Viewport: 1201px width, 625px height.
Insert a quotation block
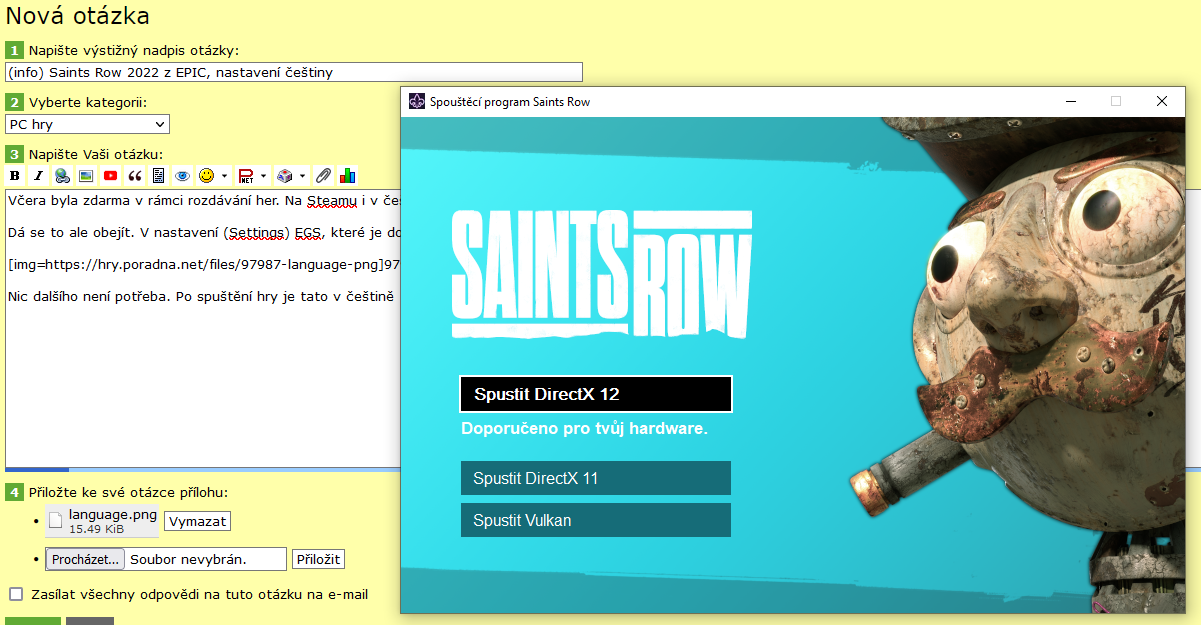click(x=135, y=176)
